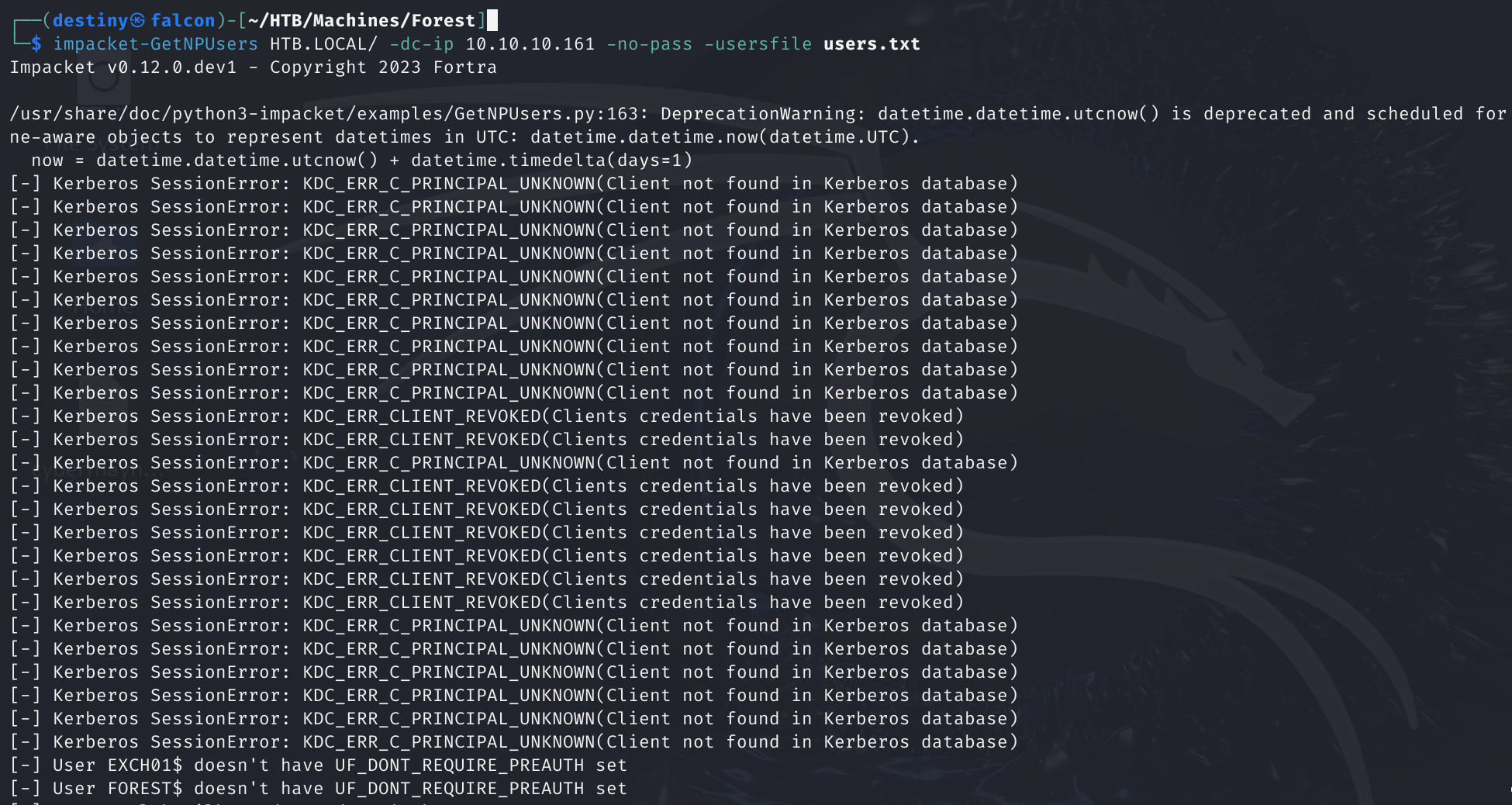Click the Copyright 2023 Fortra text
Image resolution: width=1512 pixels, height=805 pixels.
click(x=383, y=67)
